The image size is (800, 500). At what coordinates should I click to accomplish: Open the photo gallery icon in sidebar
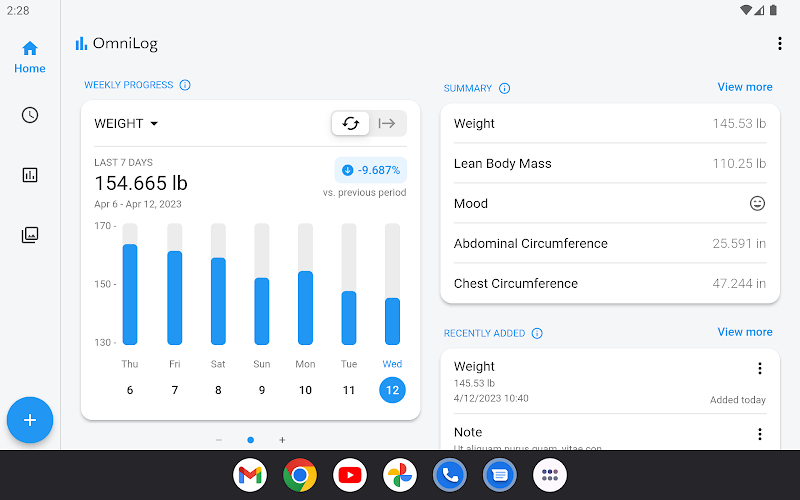pos(30,235)
